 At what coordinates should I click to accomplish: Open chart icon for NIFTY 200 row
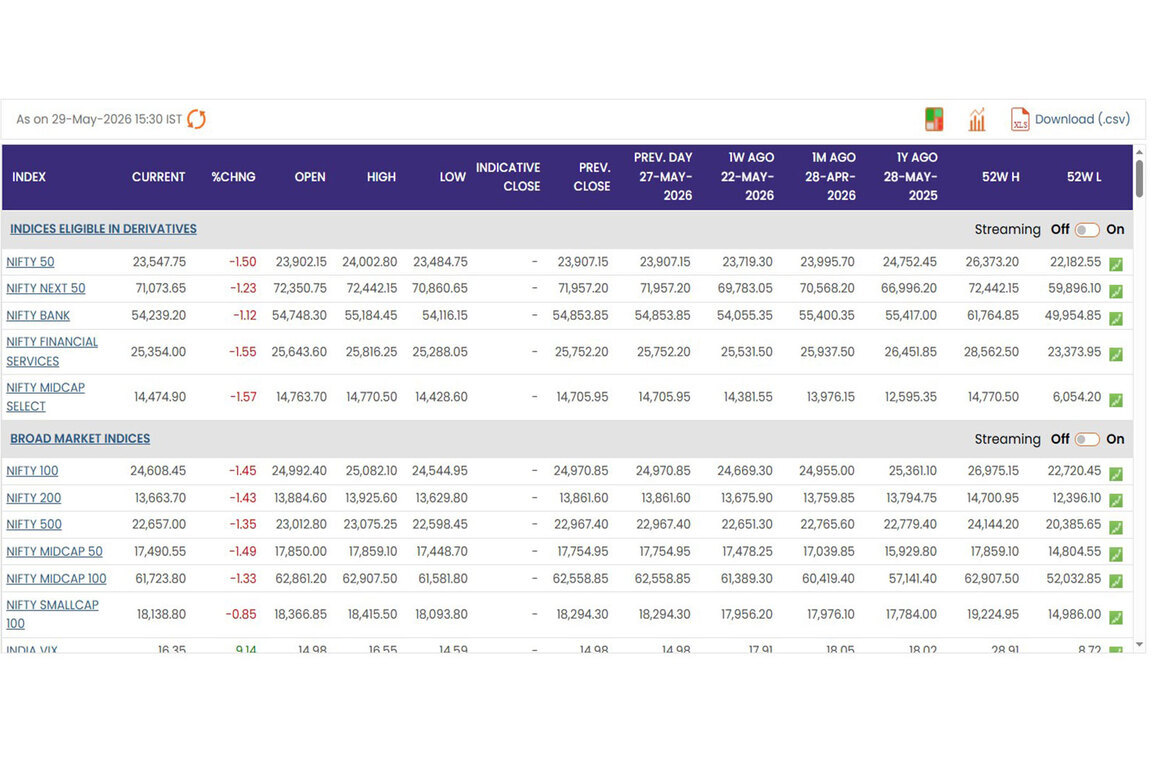click(1116, 501)
